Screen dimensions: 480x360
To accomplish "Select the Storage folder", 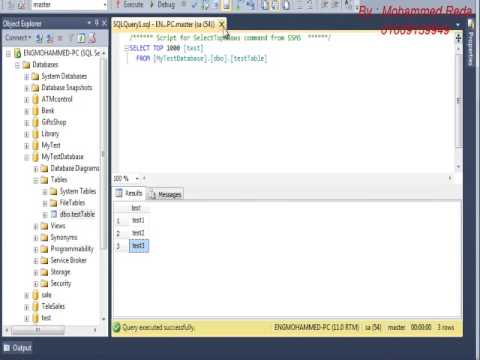I will (x=60, y=272).
